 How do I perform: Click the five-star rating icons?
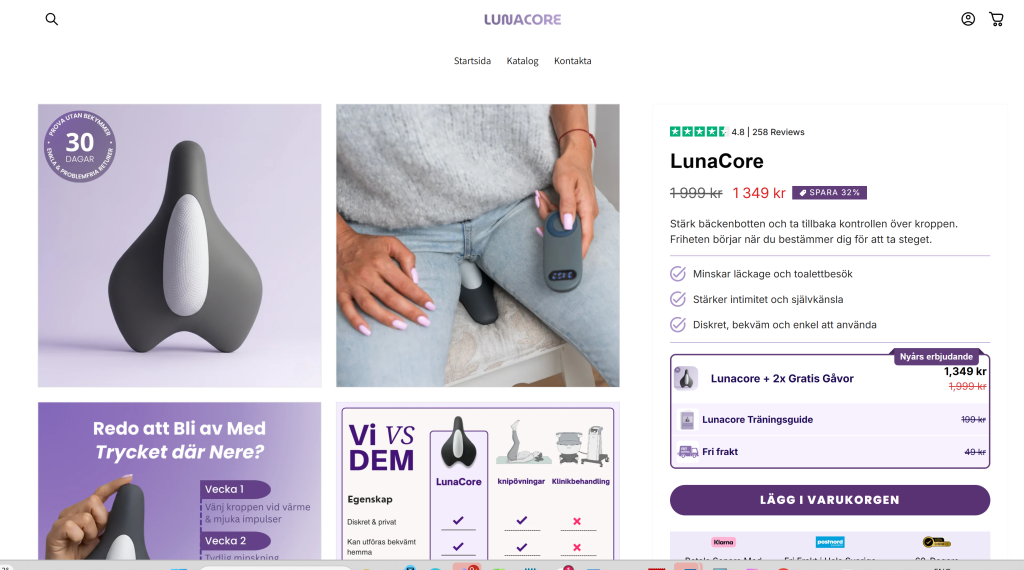[698, 132]
